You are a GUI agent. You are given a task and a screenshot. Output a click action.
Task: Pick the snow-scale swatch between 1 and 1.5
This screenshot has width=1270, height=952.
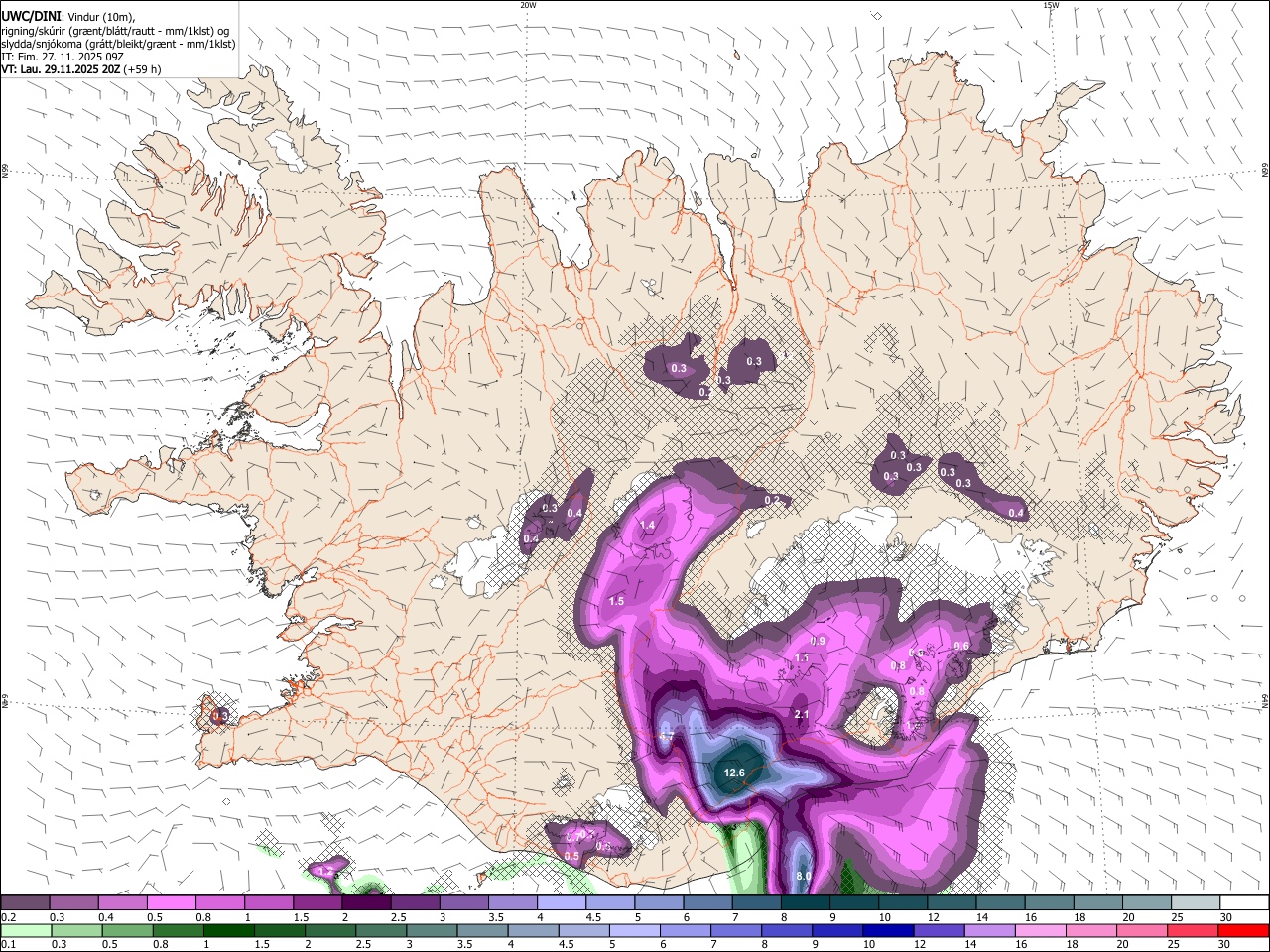click(269, 903)
